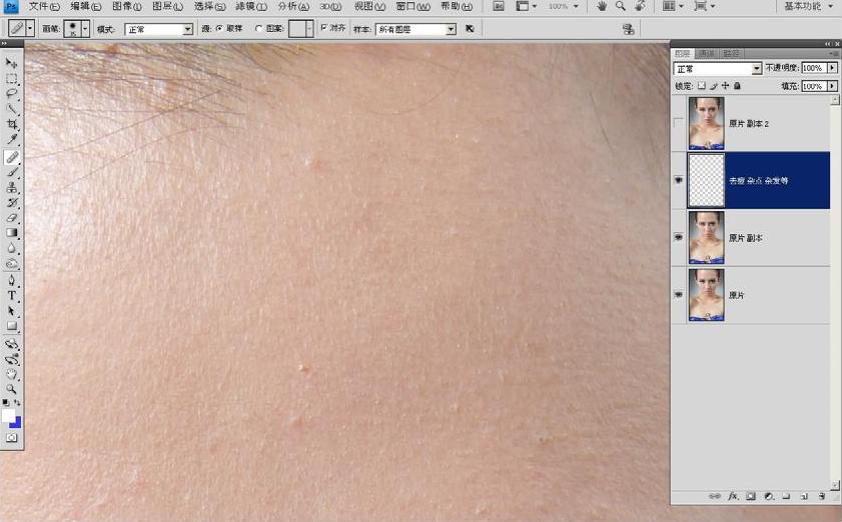Screen dimensions: 842x522
Task: Hide the 原片 layer
Action: 679,295
